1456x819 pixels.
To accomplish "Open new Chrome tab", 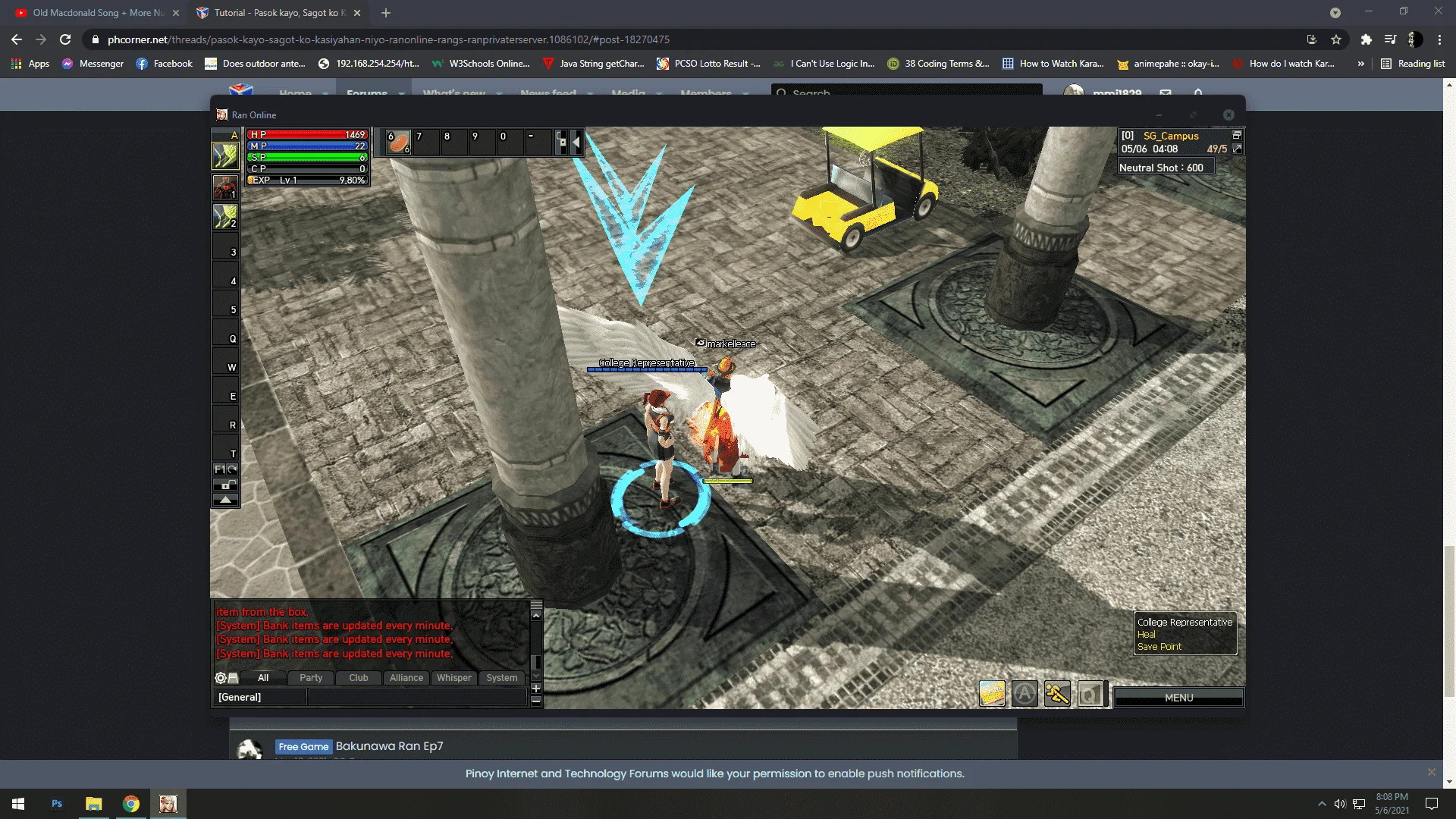I will [386, 13].
